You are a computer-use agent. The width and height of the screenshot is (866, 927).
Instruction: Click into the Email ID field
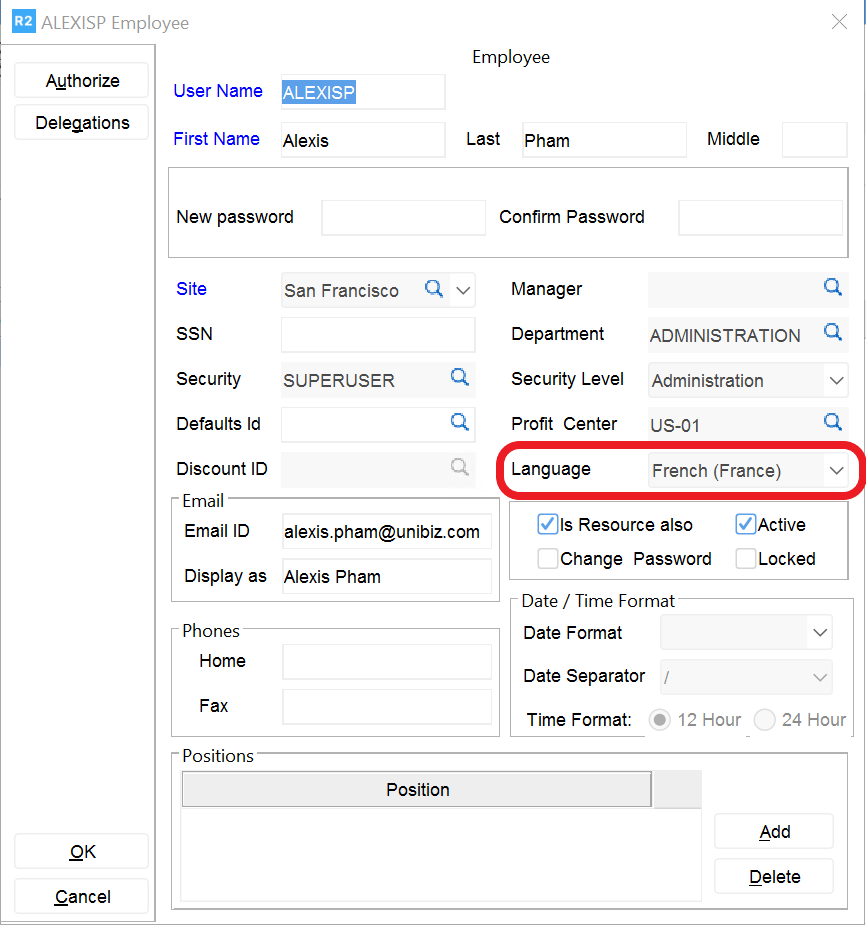pos(386,532)
